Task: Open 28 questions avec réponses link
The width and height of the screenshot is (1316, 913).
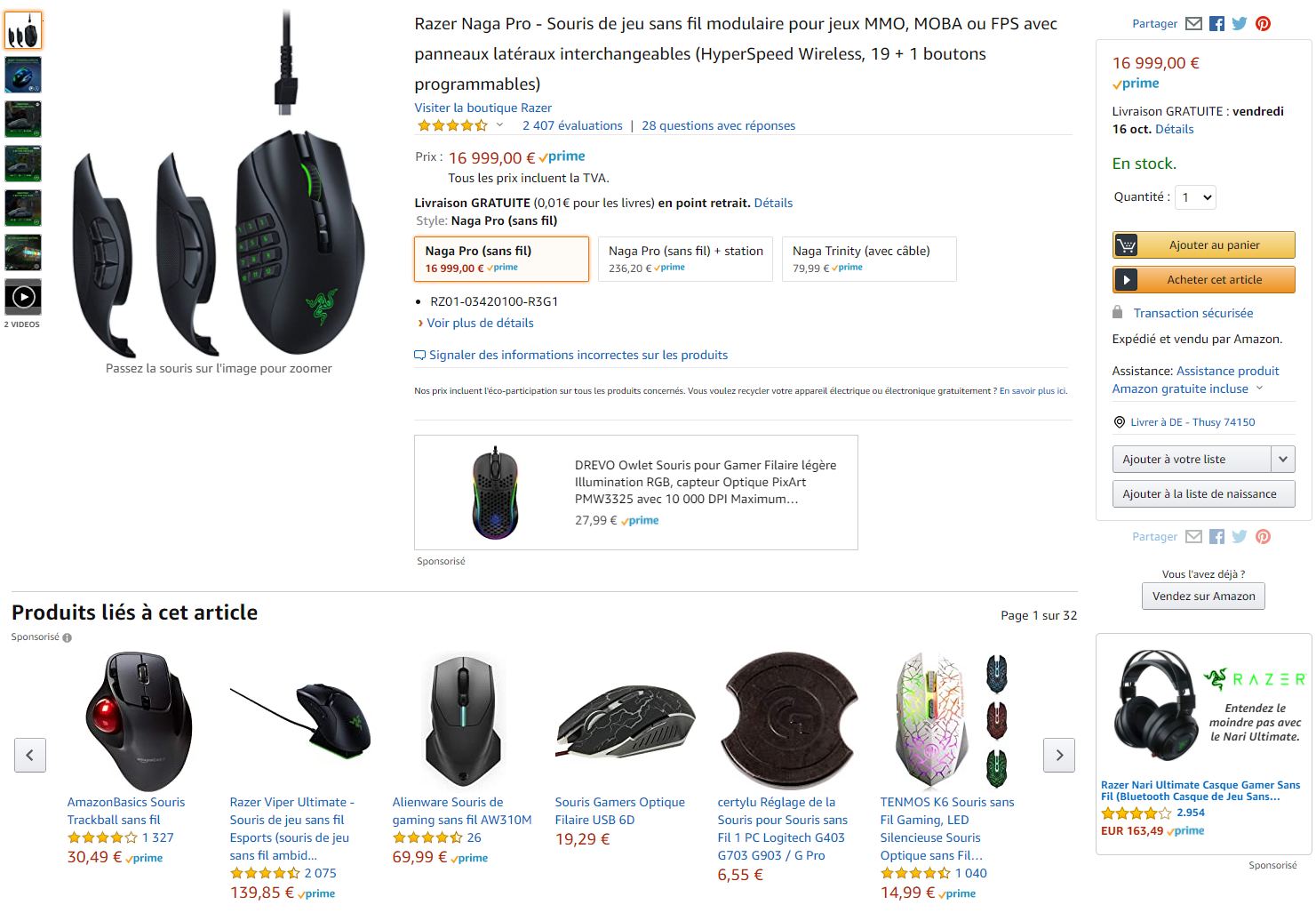Action: click(x=718, y=126)
